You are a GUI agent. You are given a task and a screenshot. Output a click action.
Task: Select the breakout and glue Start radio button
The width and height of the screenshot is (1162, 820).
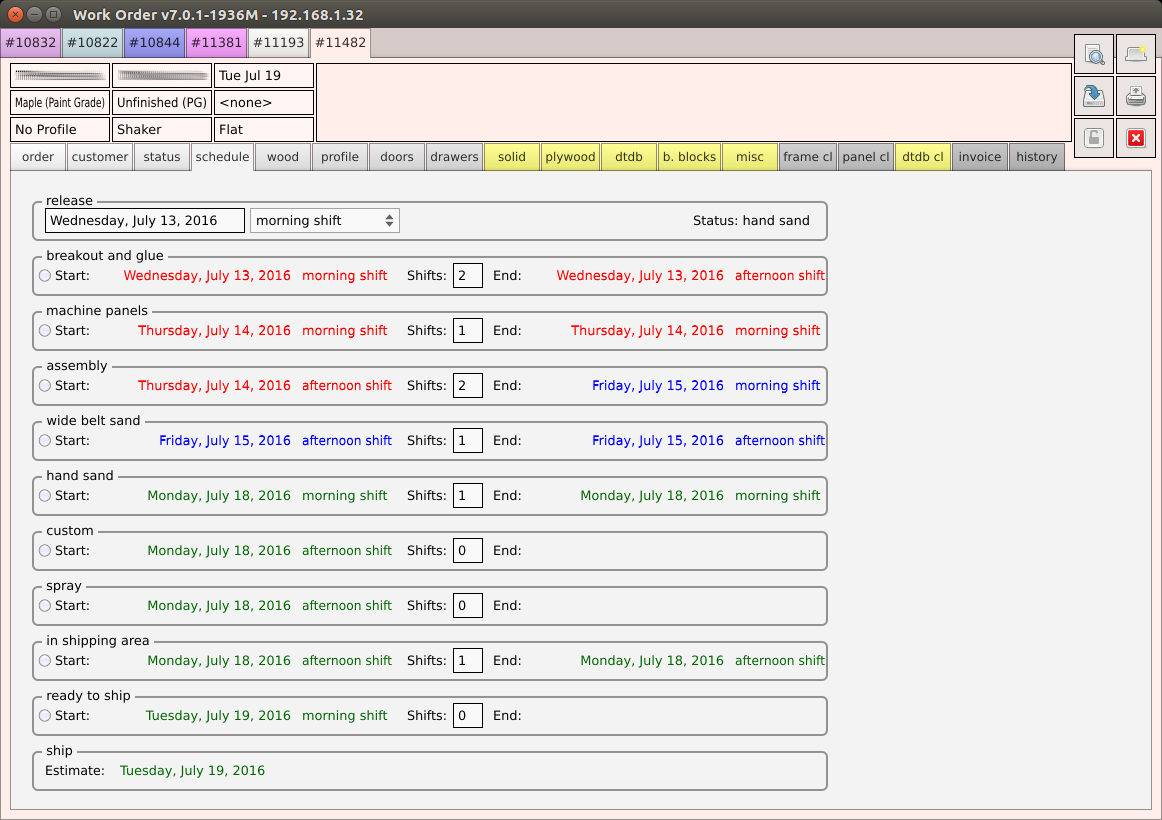click(x=45, y=275)
